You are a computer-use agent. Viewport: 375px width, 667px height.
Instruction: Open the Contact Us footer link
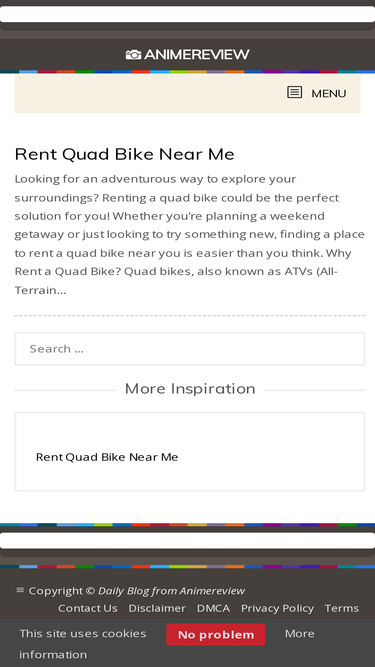[x=88, y=608]
